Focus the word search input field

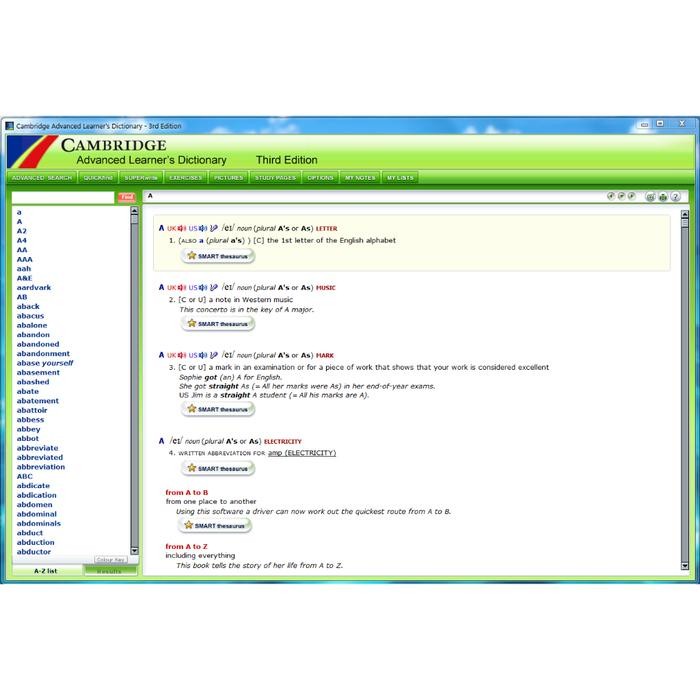(63, 197)
